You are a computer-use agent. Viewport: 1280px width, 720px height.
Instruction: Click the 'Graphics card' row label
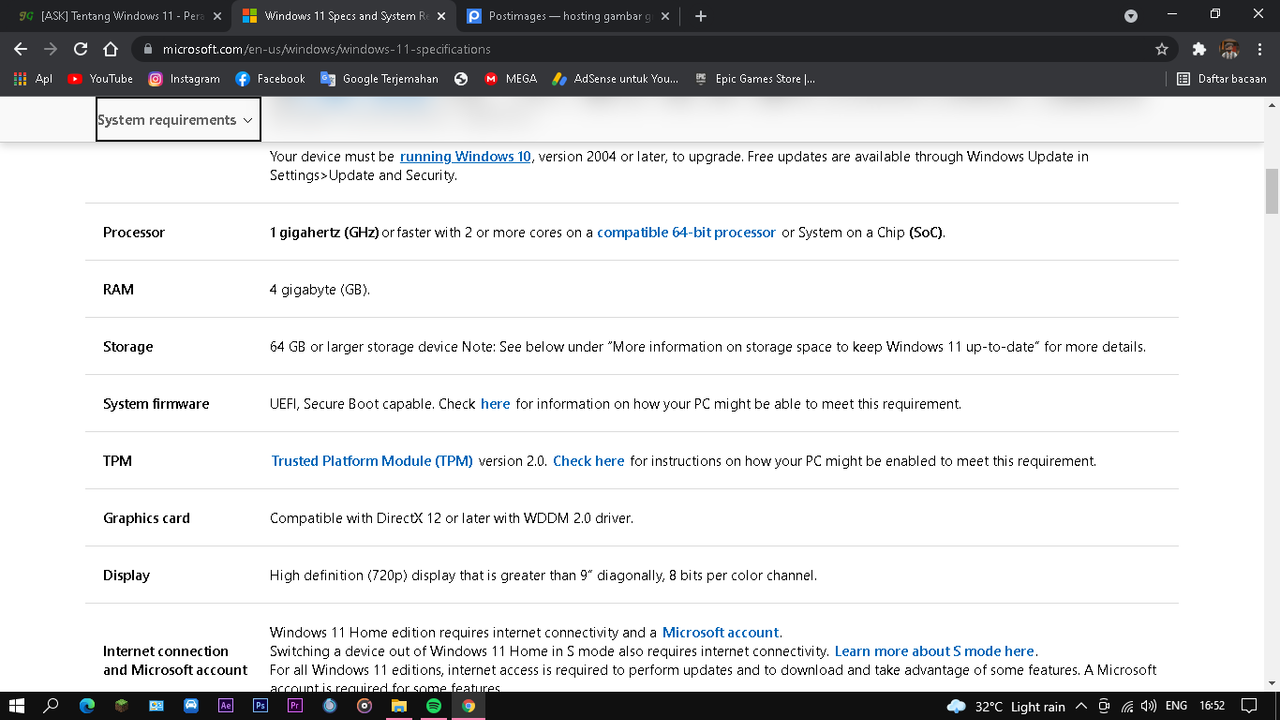pyautogui.click(x=146, y=518)
